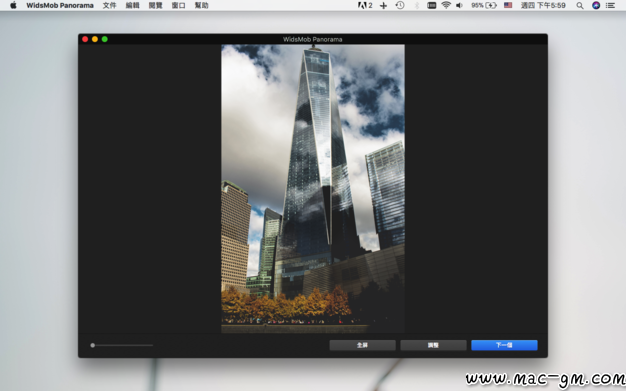
Task: Open the 編輯 menu
Action: [132, 5]
